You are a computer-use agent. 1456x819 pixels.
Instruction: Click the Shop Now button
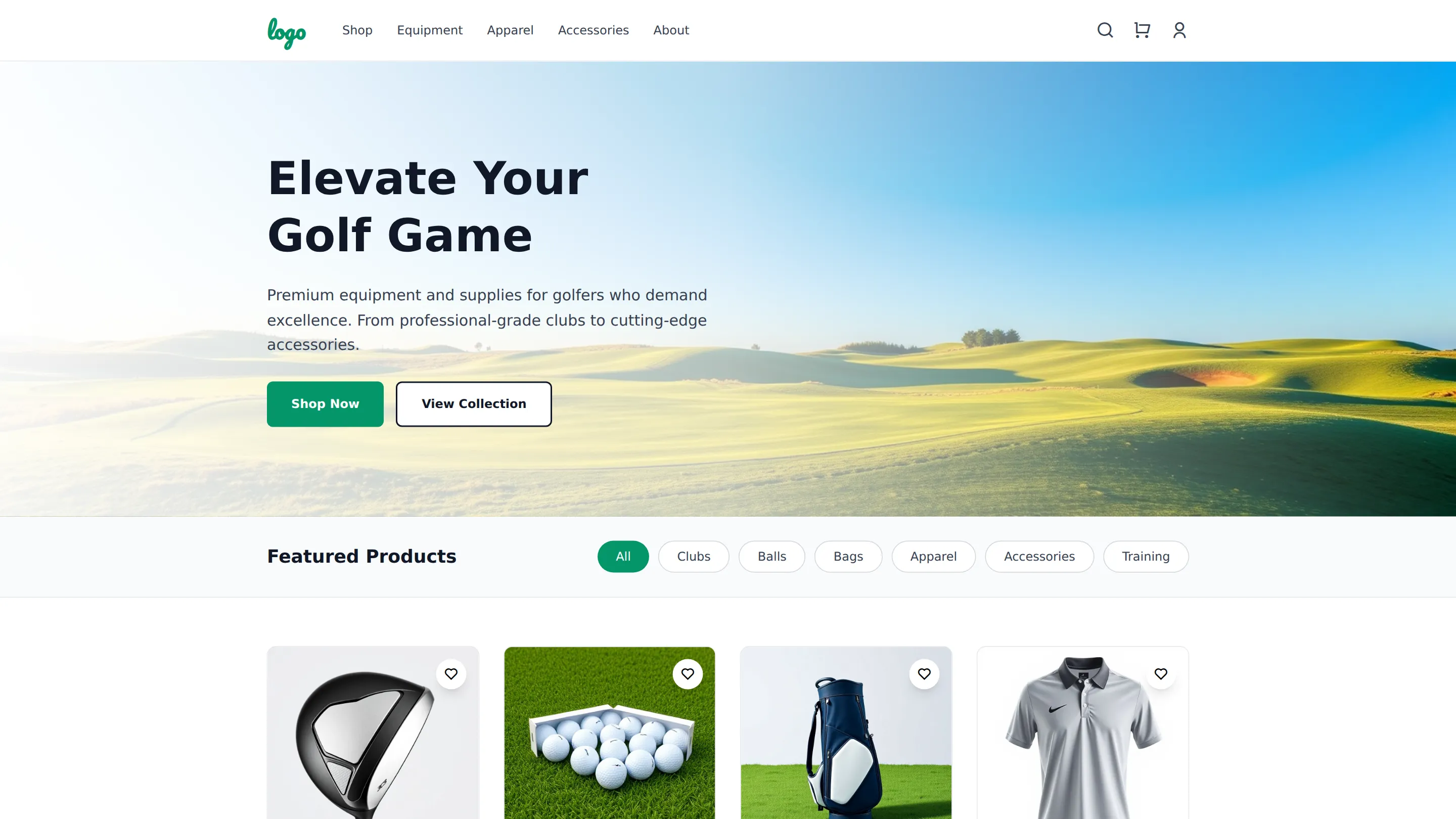(x=325, y=403)
